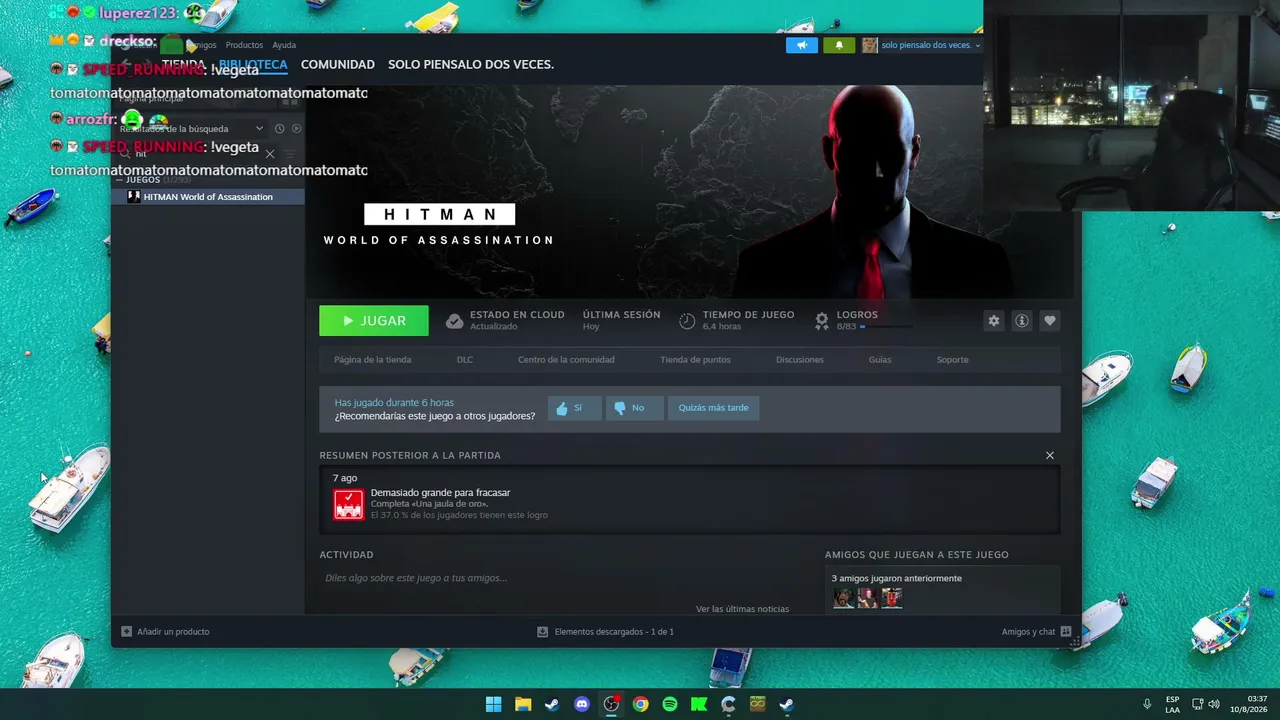Click the Logros 8/83 progress bar

coord(888,327)
